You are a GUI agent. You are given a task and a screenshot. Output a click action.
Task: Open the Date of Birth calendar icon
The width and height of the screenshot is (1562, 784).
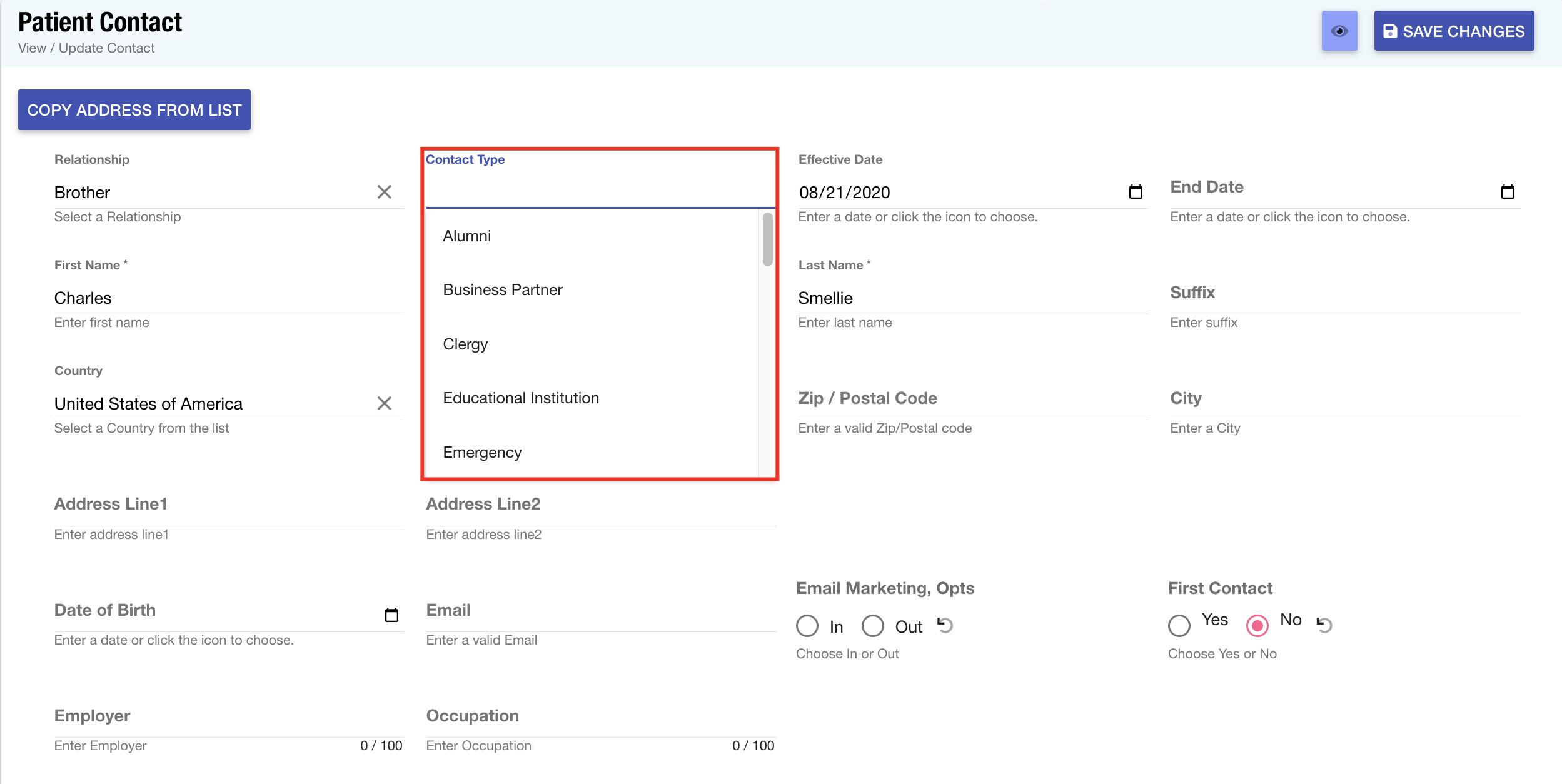click(391, 615)
